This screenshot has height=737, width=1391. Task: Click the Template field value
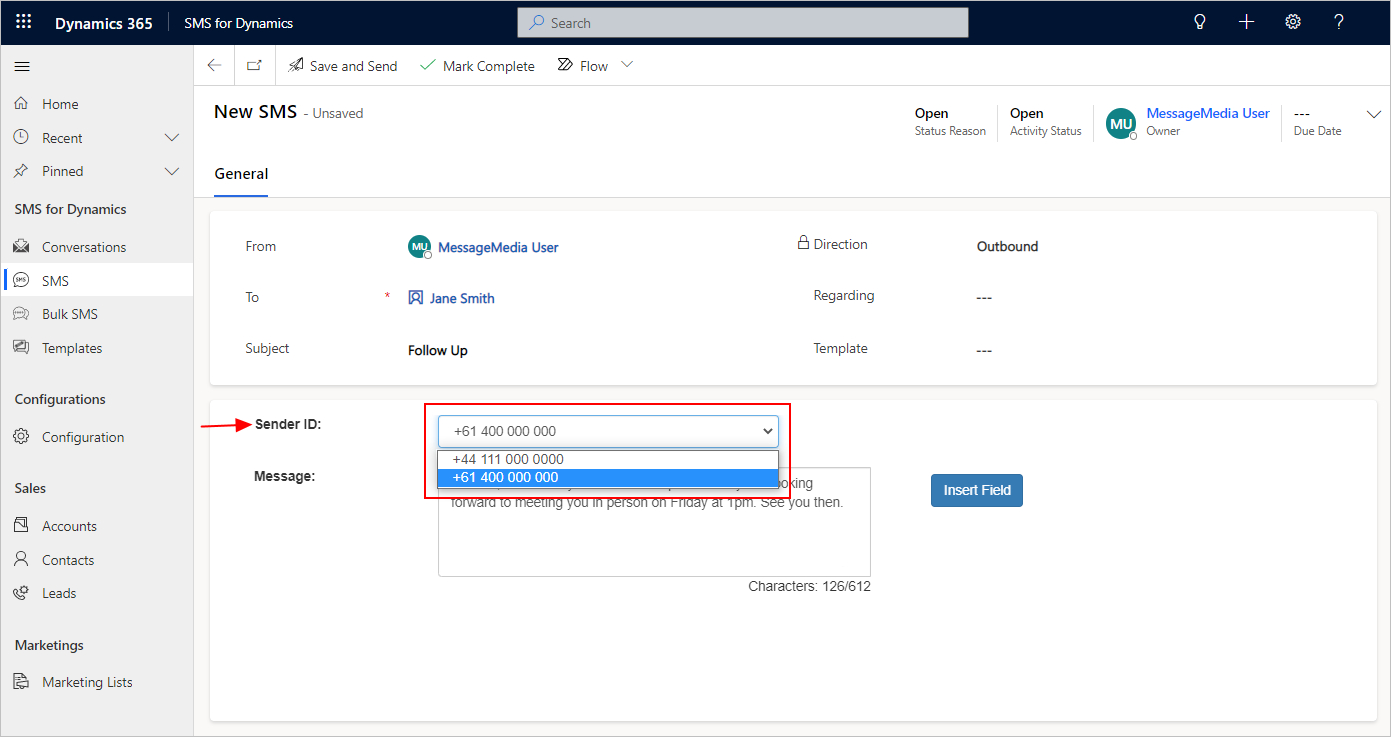[x=984, y=351]
